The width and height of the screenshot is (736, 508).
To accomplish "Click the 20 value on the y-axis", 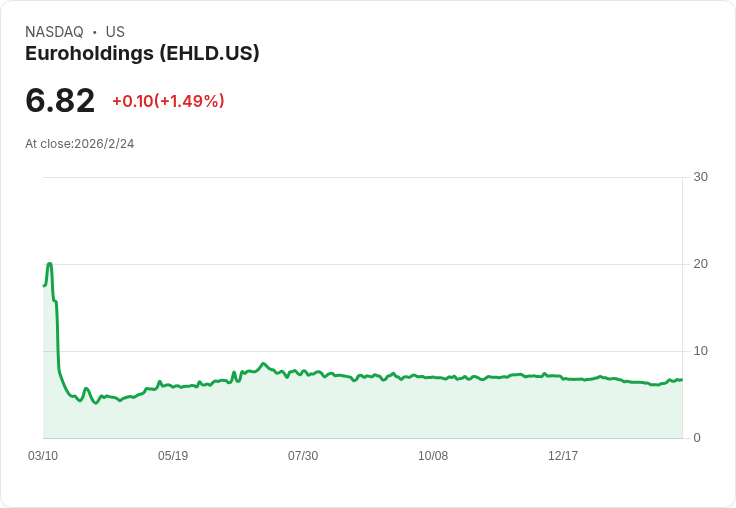I will click(700, 264).
